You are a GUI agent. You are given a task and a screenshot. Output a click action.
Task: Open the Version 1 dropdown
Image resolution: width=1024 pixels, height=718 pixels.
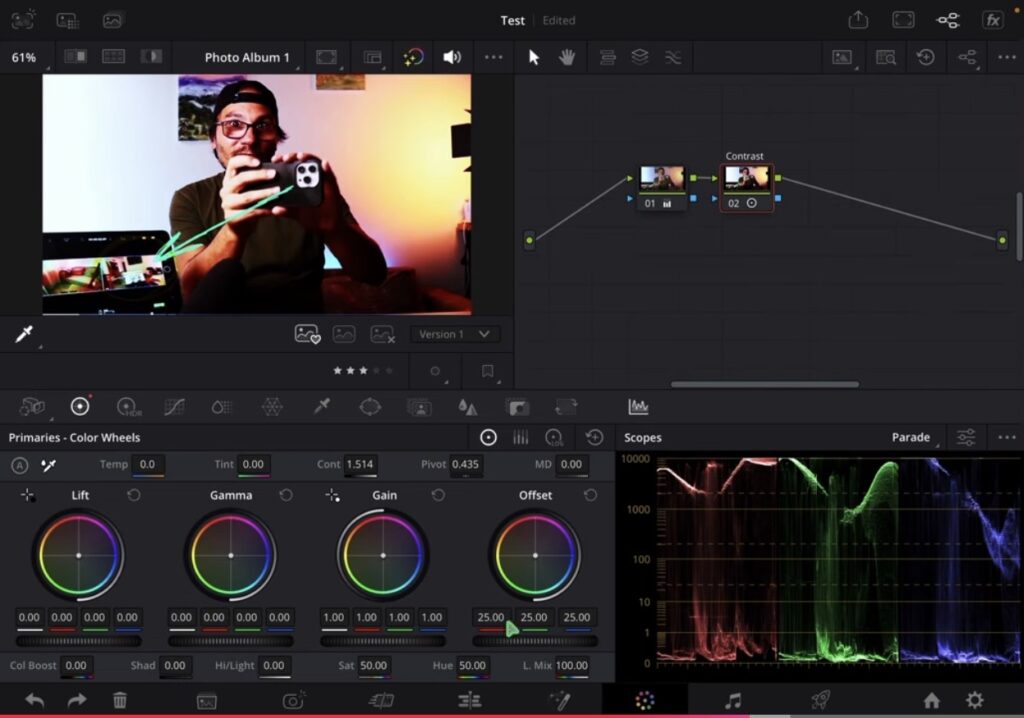pyautogui.click(x=455, y=335)
